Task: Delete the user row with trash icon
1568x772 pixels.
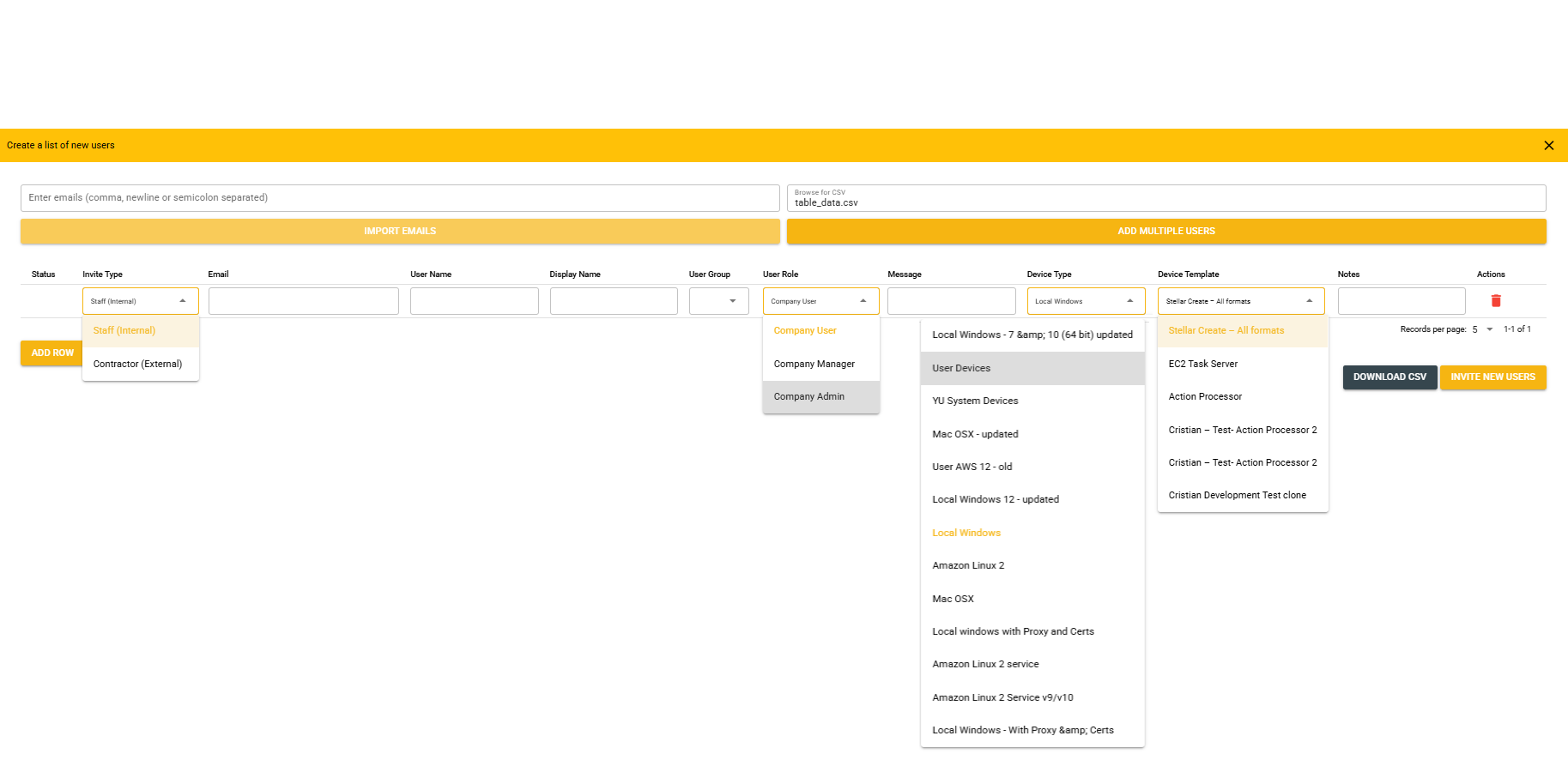Action: point(1496,301)
